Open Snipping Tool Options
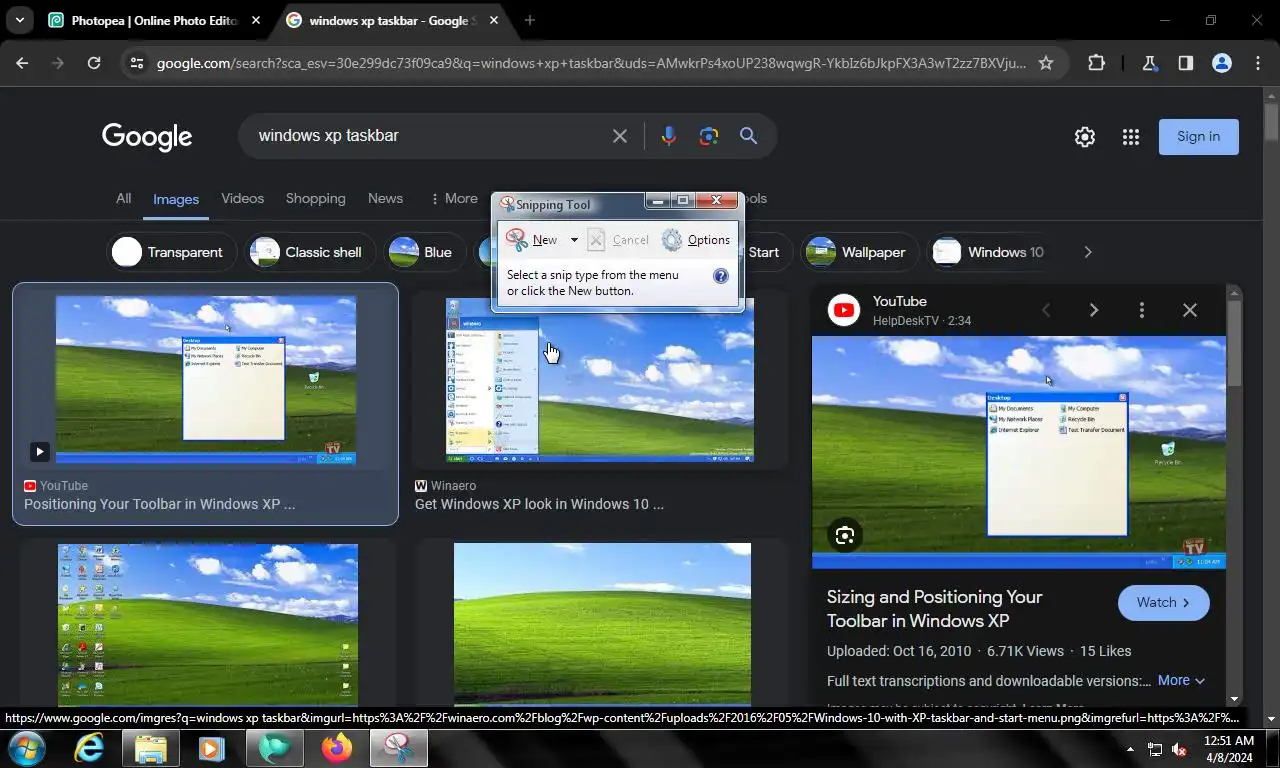1280x768 pixels. 696,240
